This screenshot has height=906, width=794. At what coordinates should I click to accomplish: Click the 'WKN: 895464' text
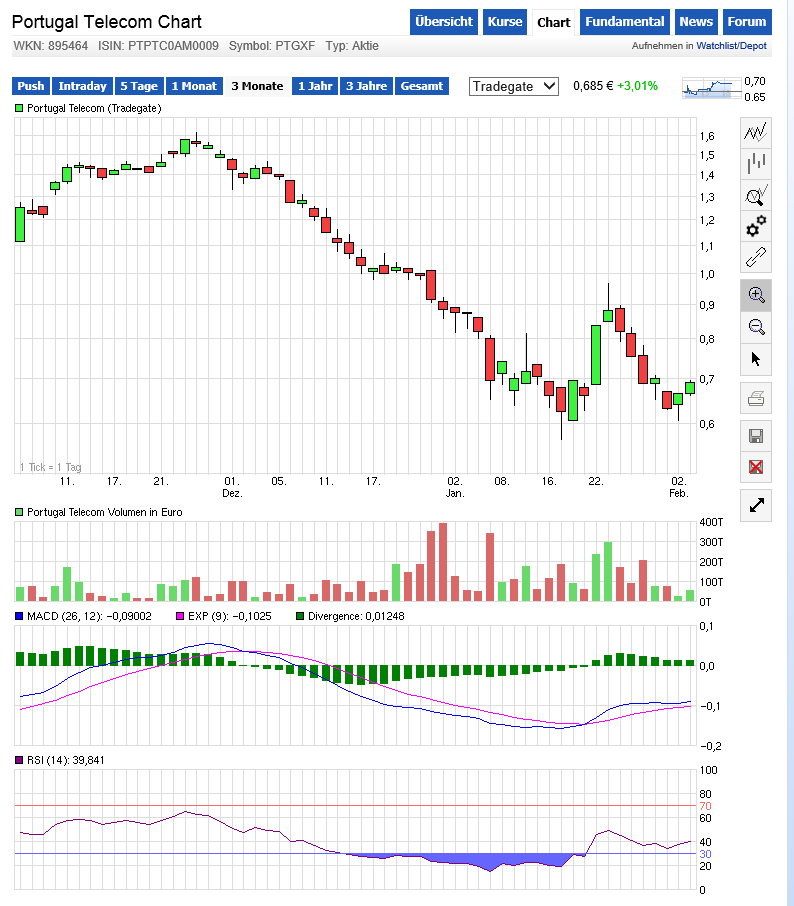pyautogui.click(x=51, y=46)
